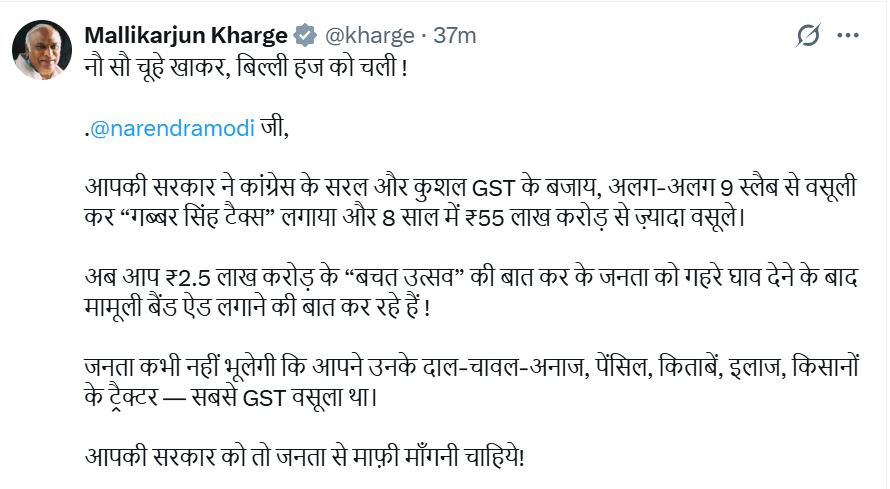Open the Mallikarjun Kharge display name link
This screenshot has width=890, height=489.
[x=186, y=36]
